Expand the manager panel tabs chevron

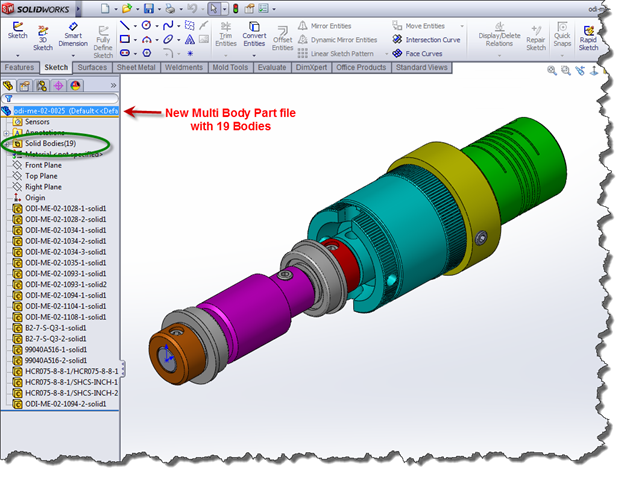(113, 85)
